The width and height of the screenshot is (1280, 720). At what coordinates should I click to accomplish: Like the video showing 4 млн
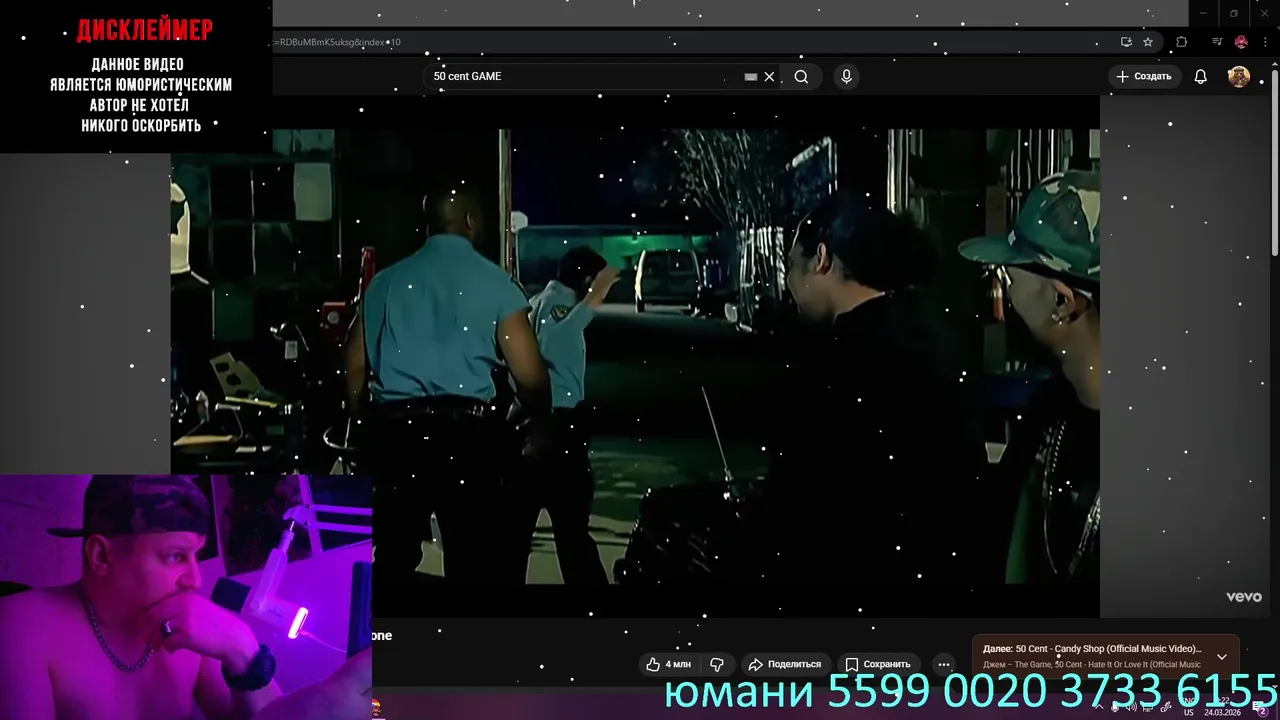pyautogui.click(x=668, y=664)
